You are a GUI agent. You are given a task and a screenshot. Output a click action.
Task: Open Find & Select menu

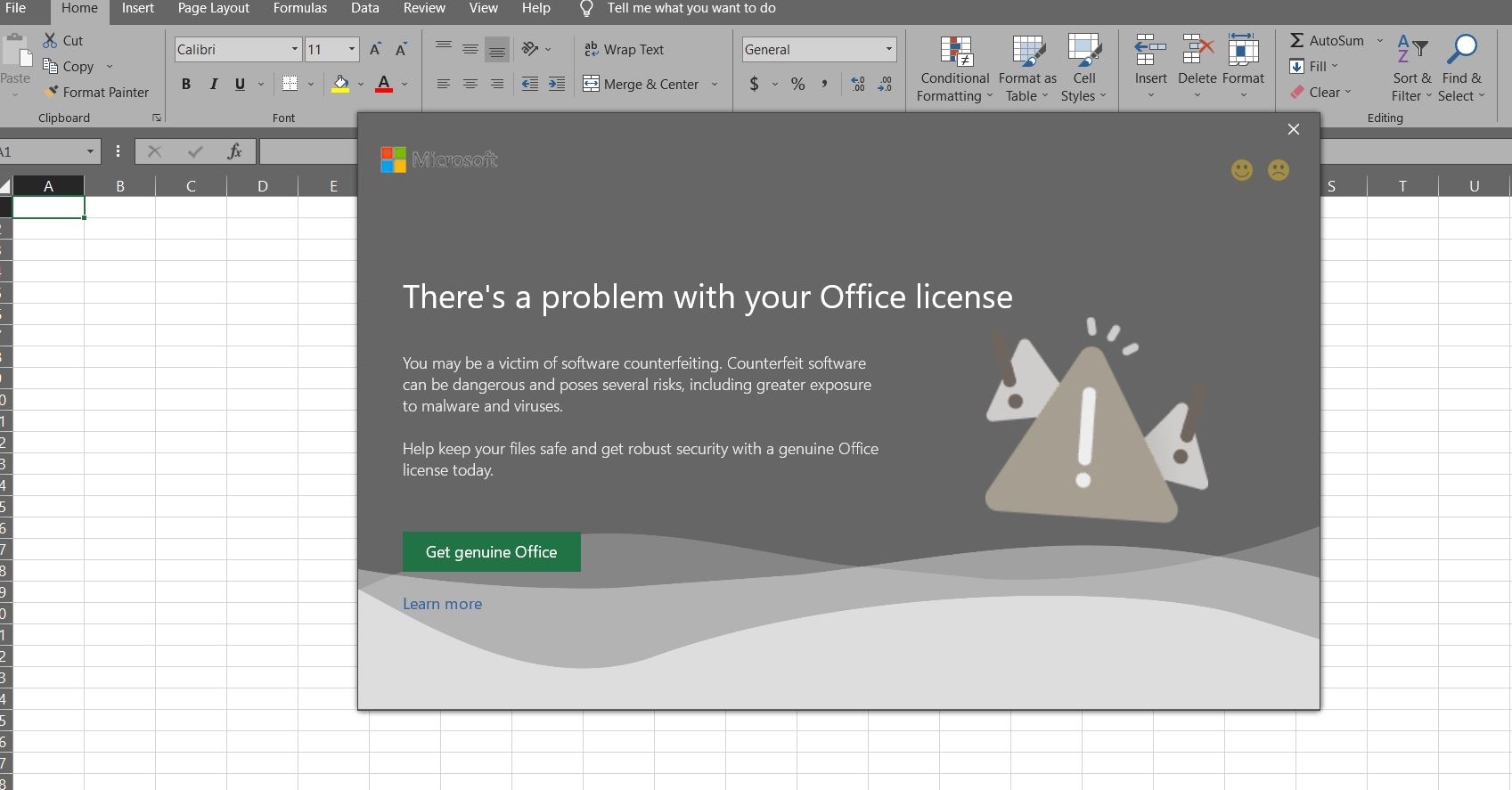tap(1461, 69)
